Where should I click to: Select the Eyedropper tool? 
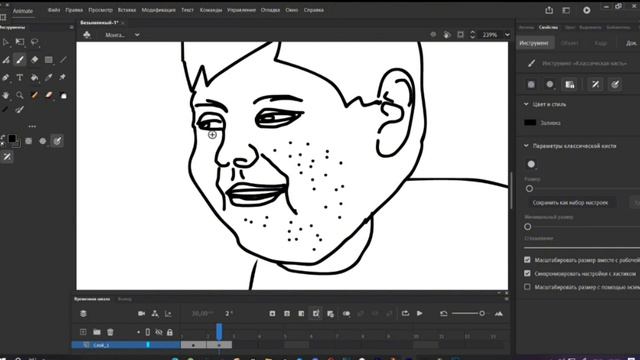pyautogui.click(x=49, y=78)
